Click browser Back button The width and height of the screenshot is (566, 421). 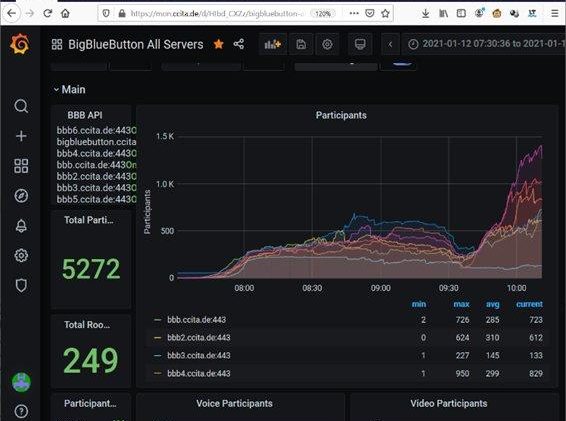11,13
